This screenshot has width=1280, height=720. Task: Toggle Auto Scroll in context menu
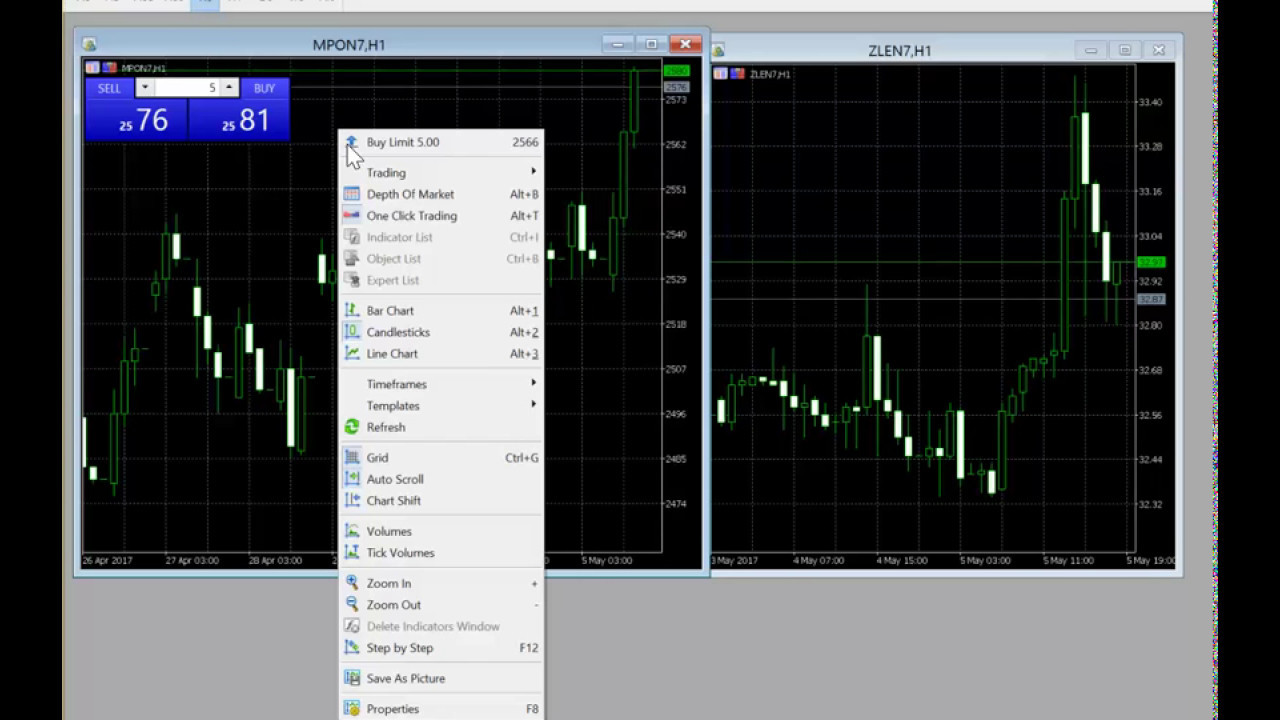(x=441, y=479)
